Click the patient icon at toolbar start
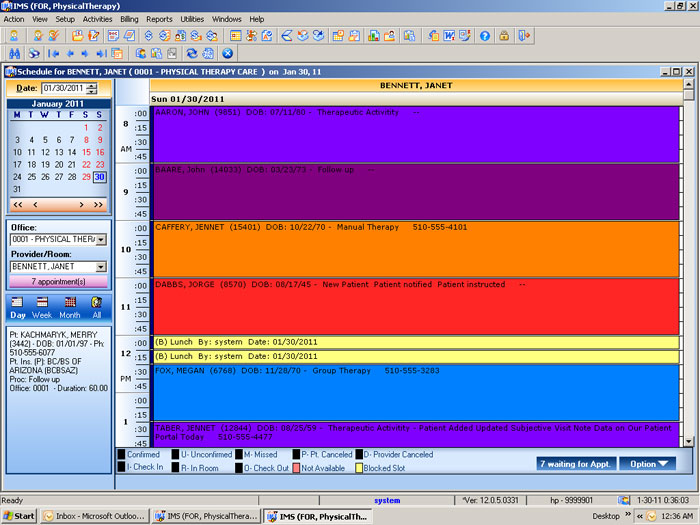Viewport: 700px width, 525px height. 14,36
